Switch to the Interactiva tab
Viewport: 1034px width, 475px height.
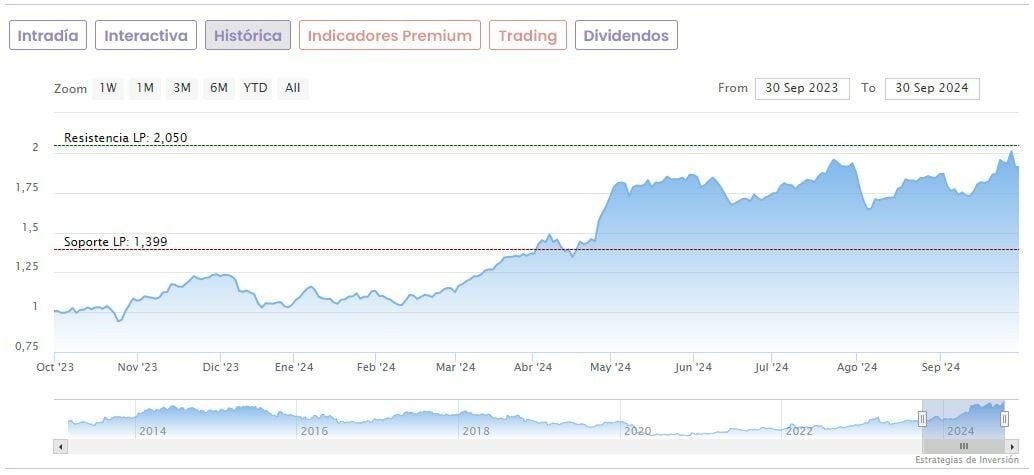(146, 35)
